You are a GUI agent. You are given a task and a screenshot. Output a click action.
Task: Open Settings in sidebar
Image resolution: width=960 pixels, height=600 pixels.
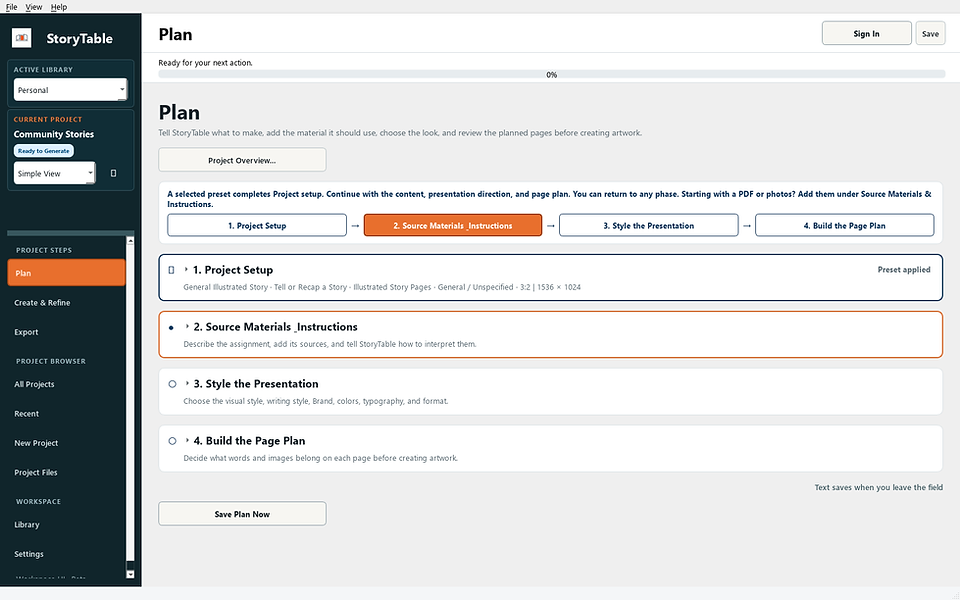pos(66,553)
